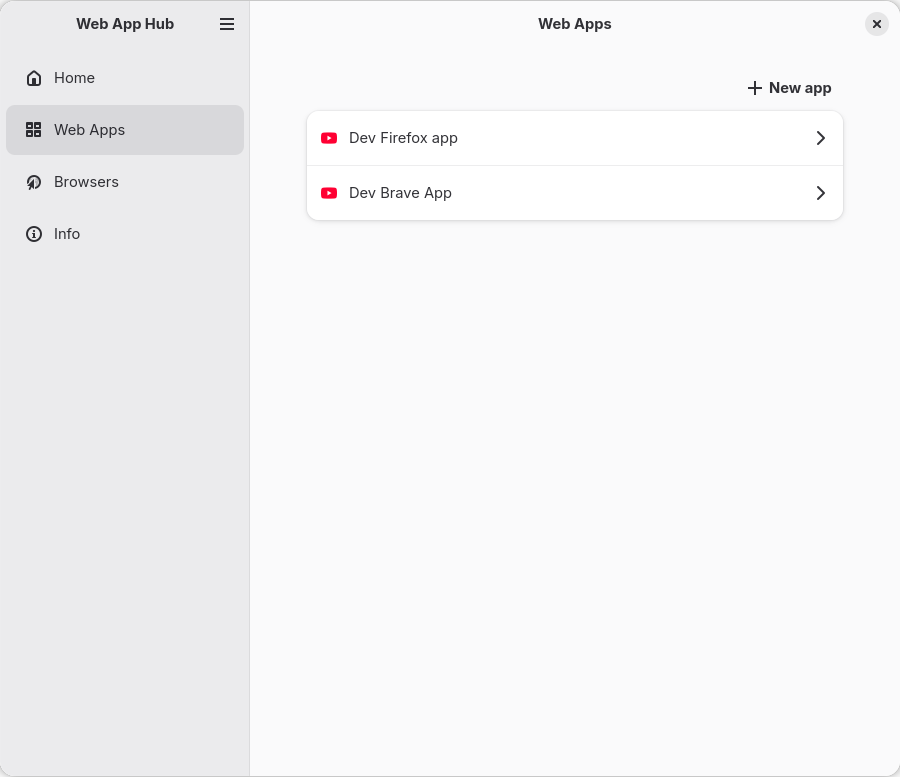Image resolution: width=900 pixels, height=777 pixels.
Task: Click the Browsers sidebar icon
Action: [x=34, y=182]
